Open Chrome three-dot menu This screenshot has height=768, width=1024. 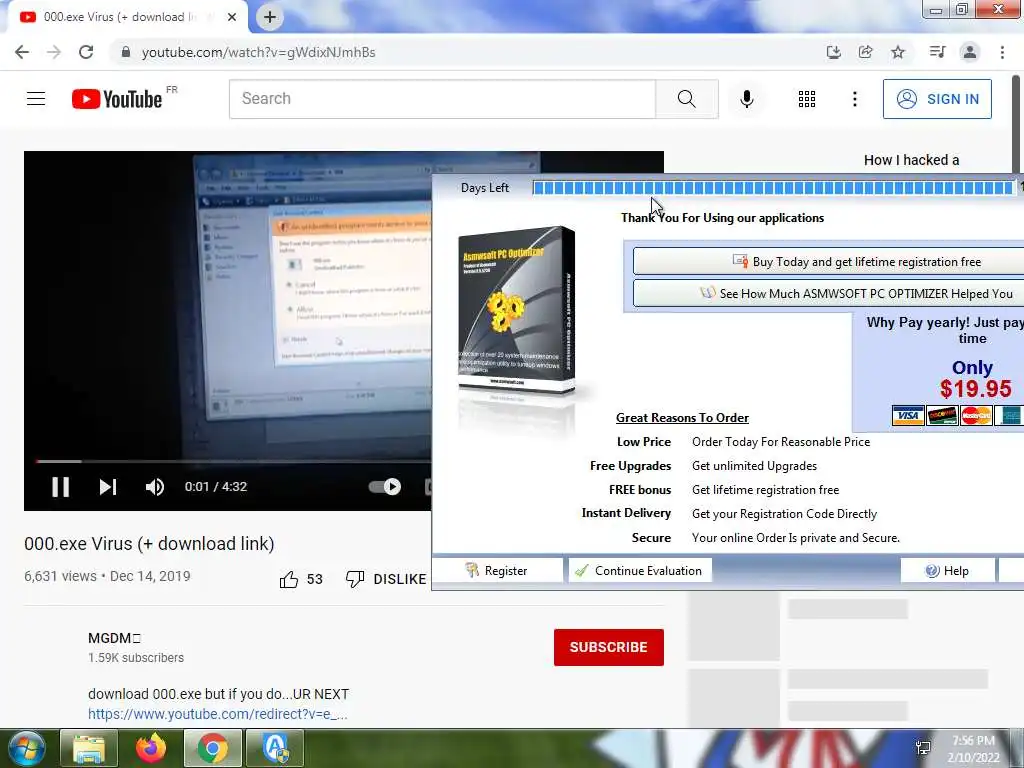[x=1002, y=52]
